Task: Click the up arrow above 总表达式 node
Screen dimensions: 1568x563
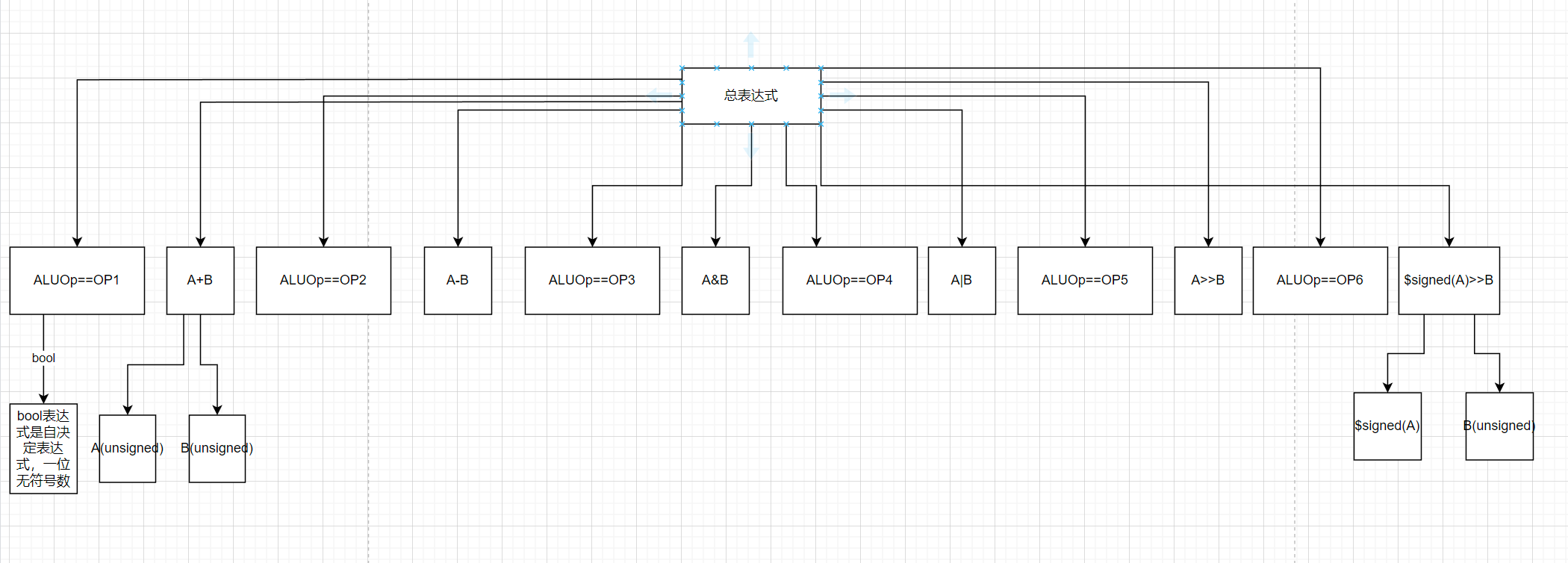Action: [x=751, y=45]
